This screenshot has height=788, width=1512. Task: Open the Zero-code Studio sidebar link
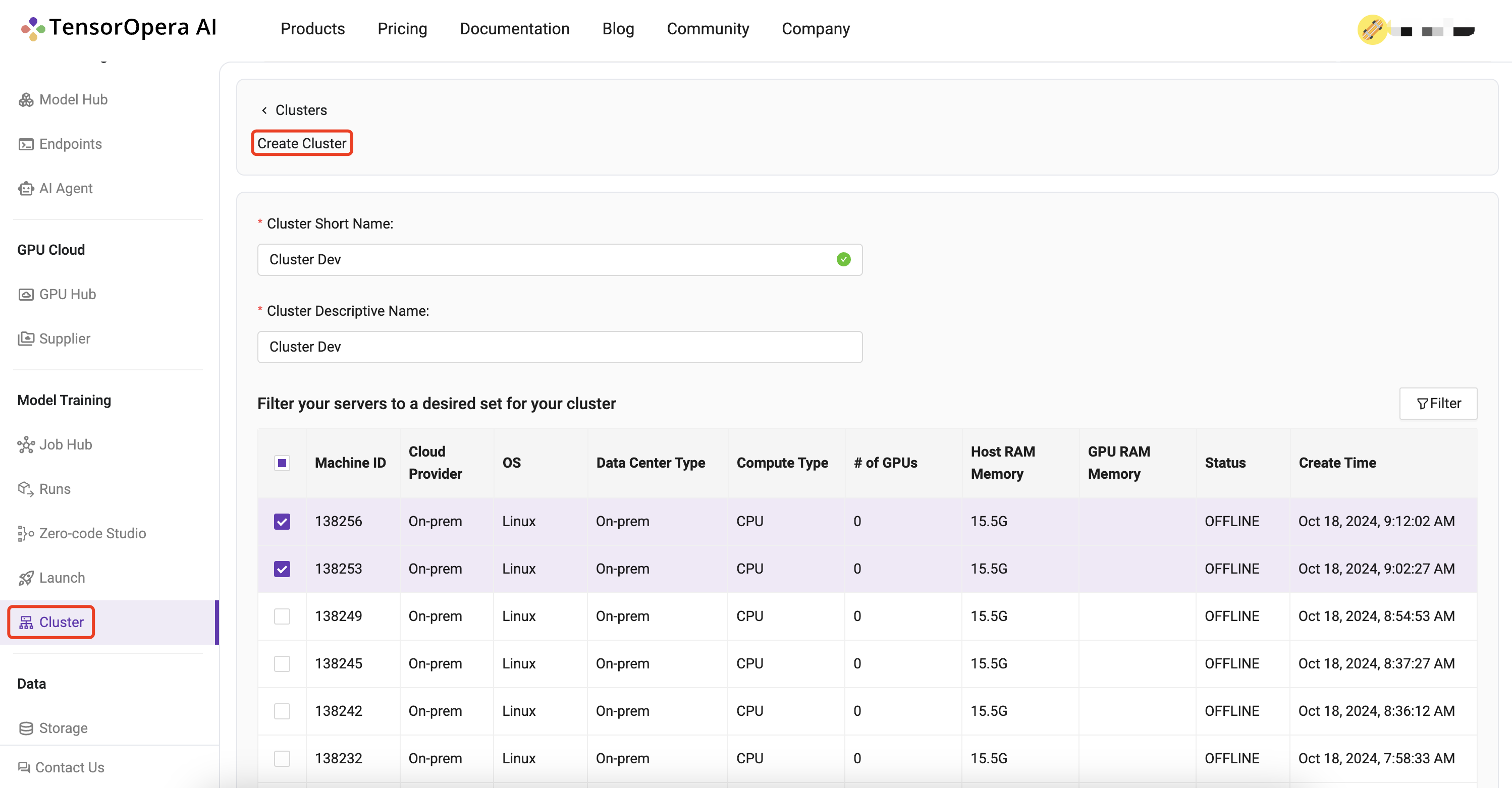pos(93,534)
